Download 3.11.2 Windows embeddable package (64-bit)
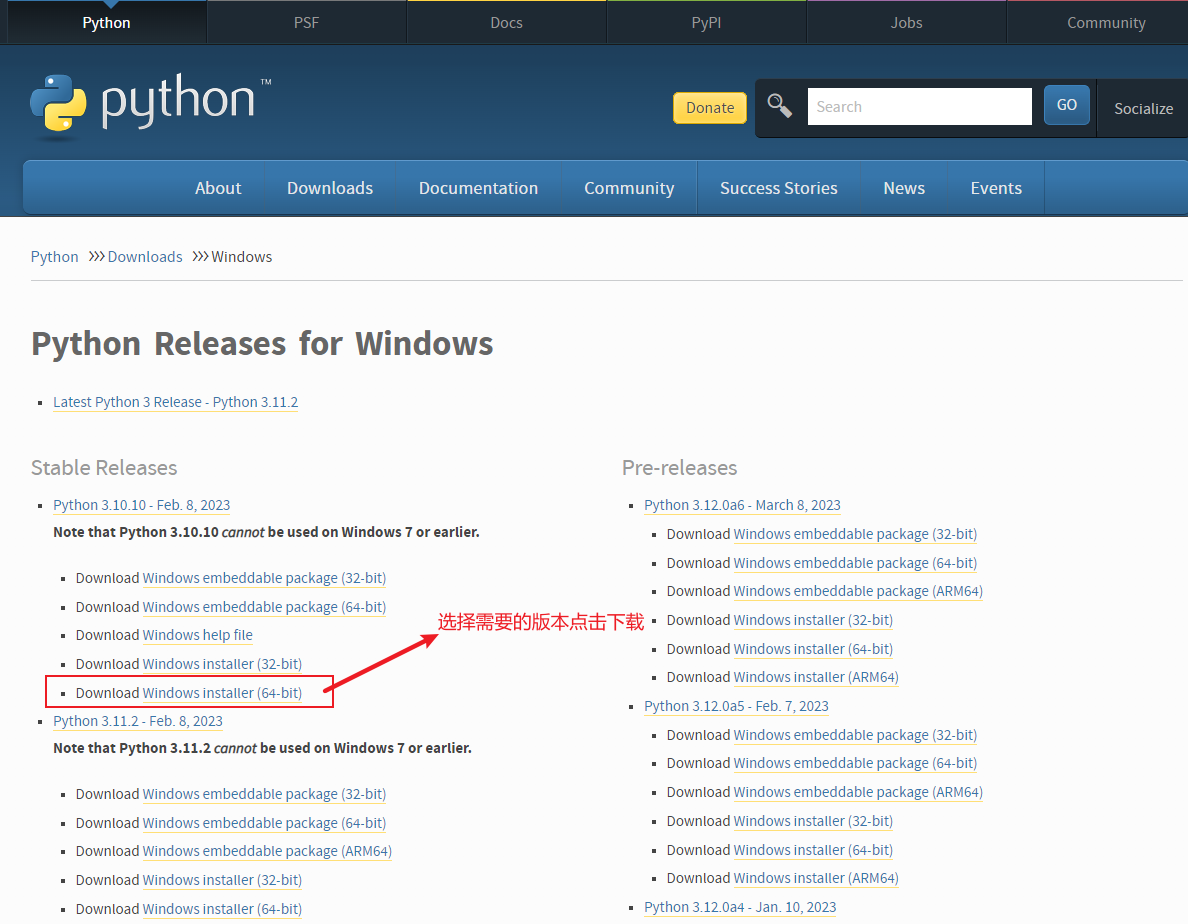The height and width of the screenshot is (924, 1188). [x=264, y=823]
